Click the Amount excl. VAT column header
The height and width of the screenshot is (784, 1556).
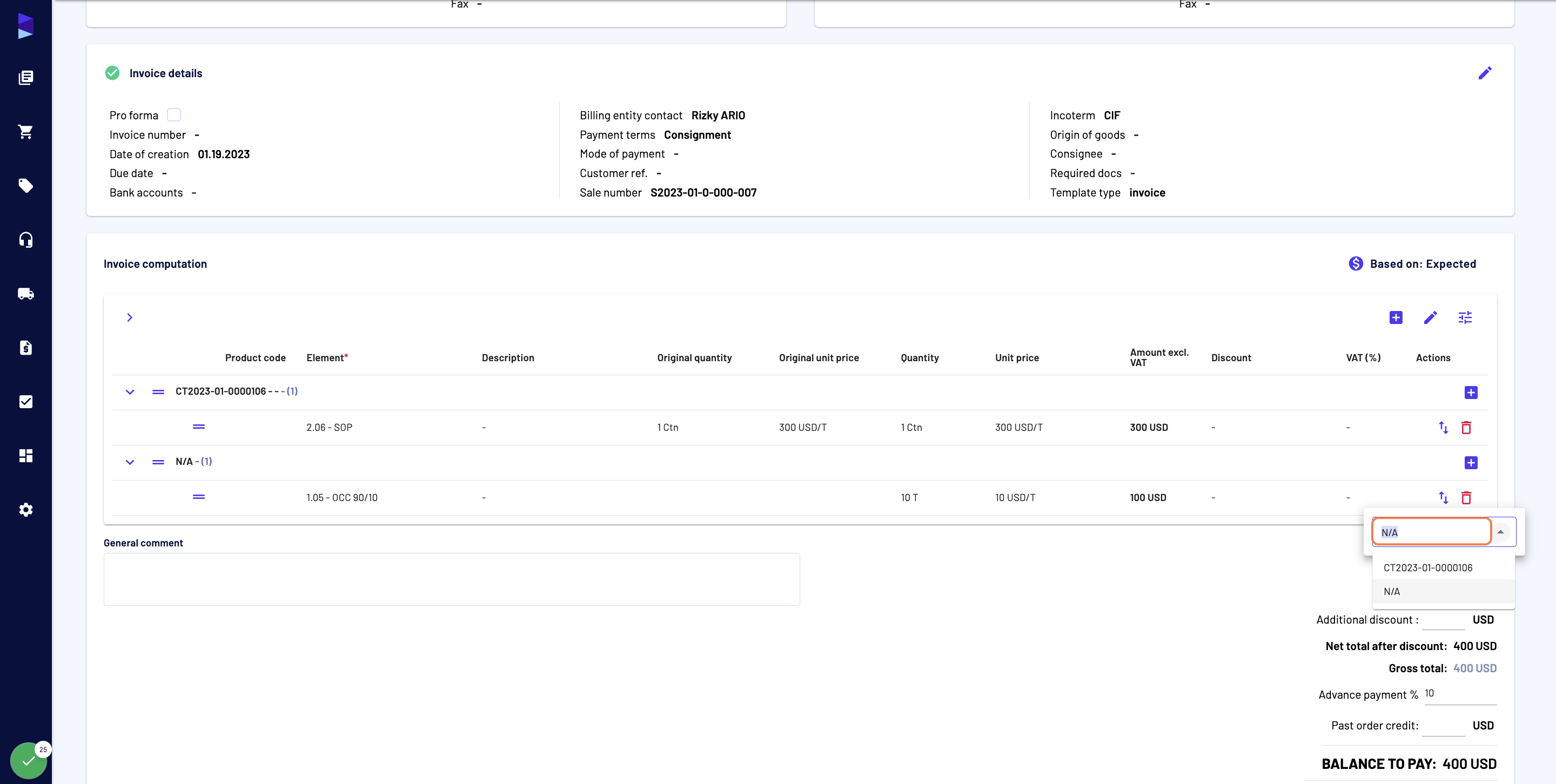pyautogui.click(x=1158, y=357)
